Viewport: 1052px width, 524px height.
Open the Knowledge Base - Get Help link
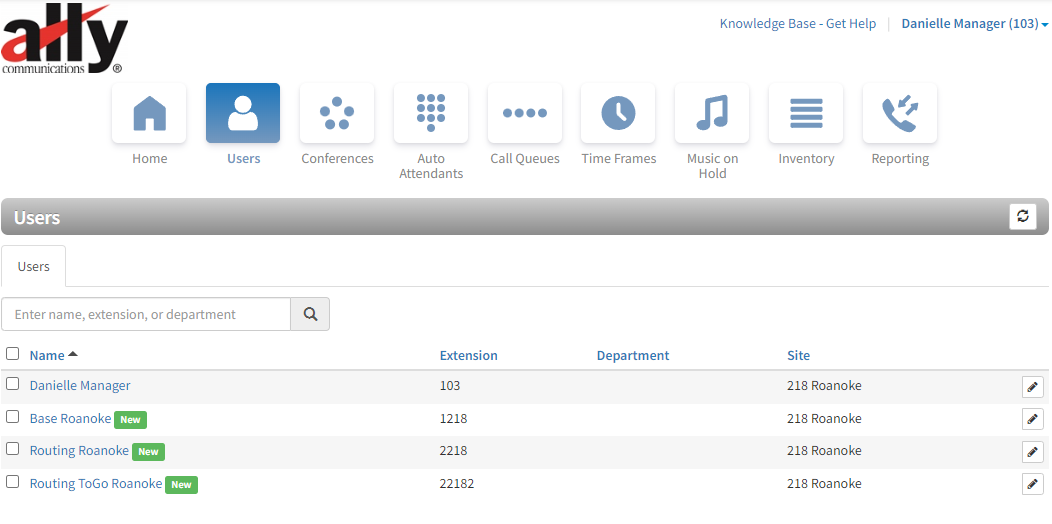tap(797, 24)
